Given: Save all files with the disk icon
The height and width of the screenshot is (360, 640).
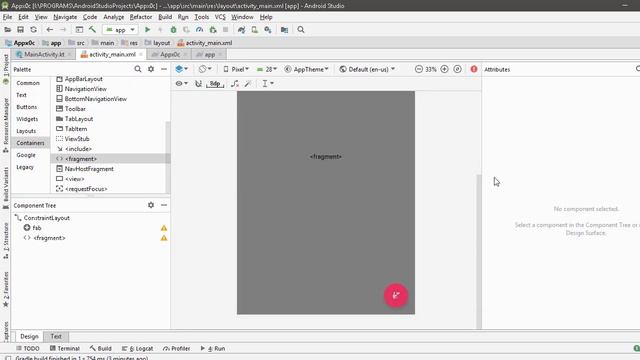Looking at the screenshot, I should pyautogui.click(x=20, y=30).
